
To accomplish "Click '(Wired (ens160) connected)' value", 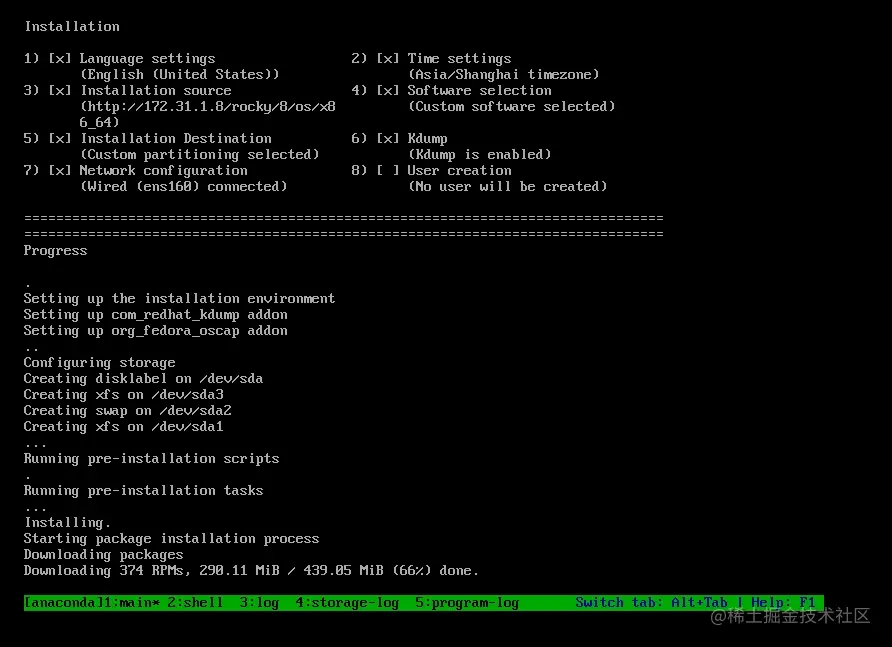I will [183, 186].
